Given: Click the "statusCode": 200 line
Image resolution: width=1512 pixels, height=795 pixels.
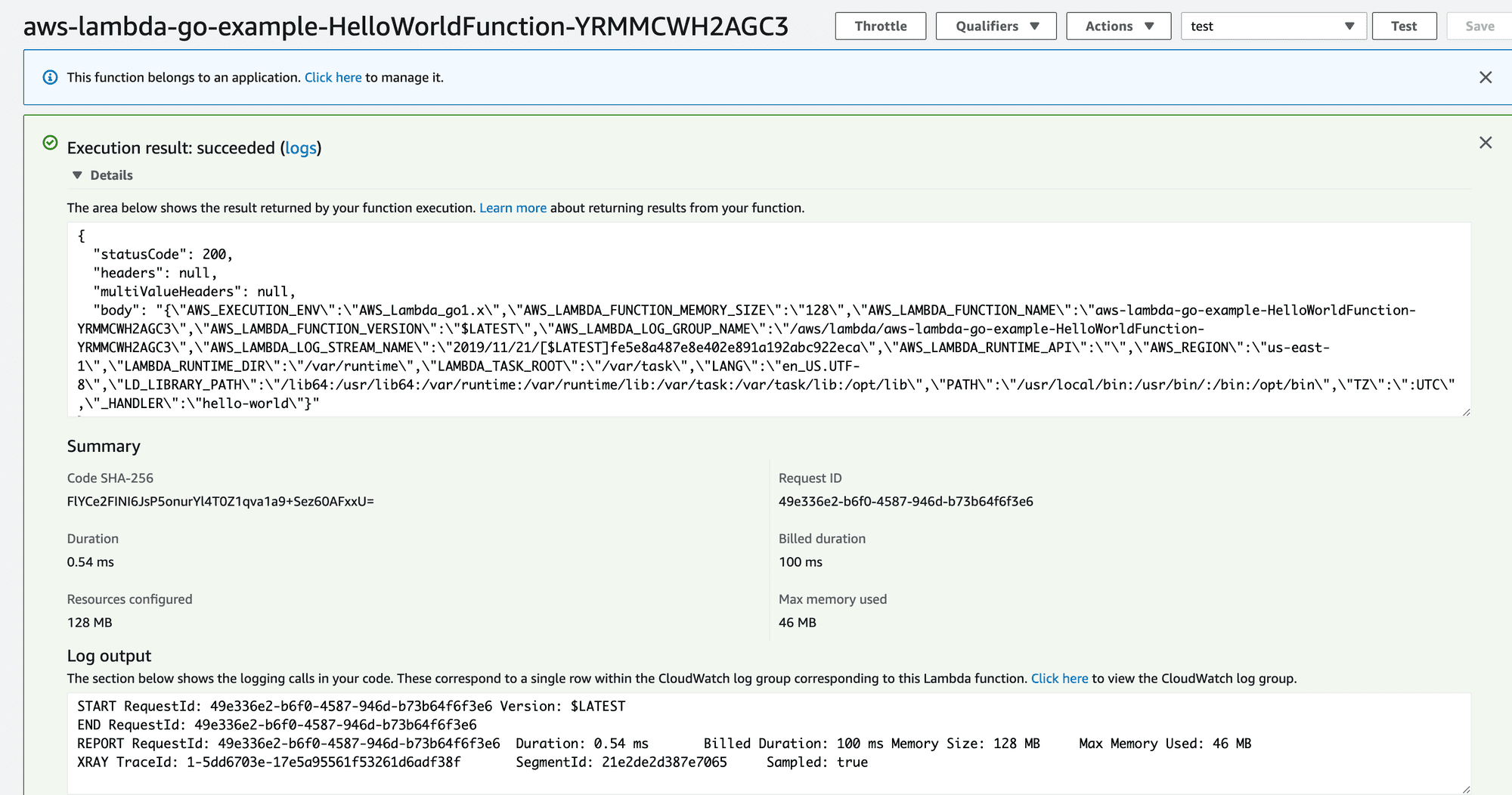Looking at the screenshot, I should tap(163, 255).
